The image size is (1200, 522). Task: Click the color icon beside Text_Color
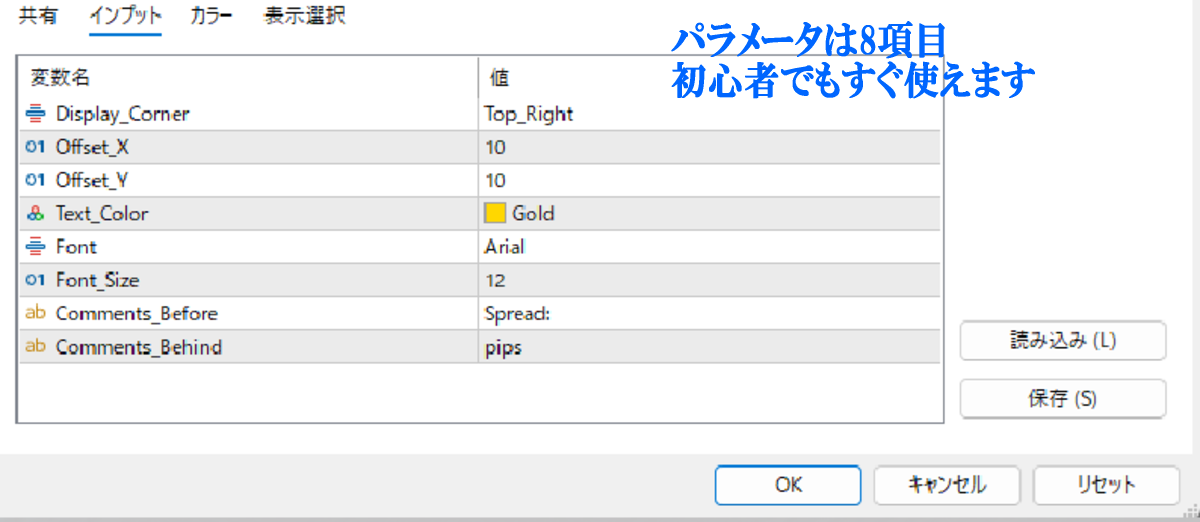click(35, 213)
